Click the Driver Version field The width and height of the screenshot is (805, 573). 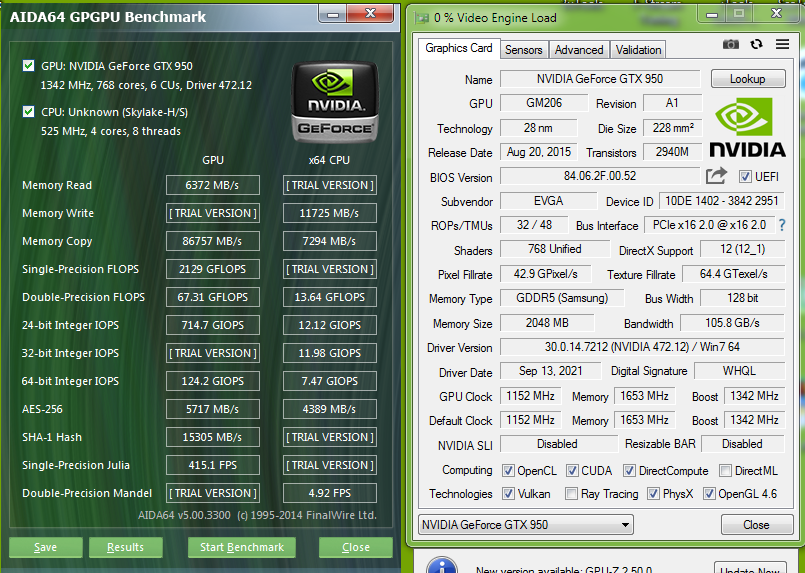click(x=642, y=347)
